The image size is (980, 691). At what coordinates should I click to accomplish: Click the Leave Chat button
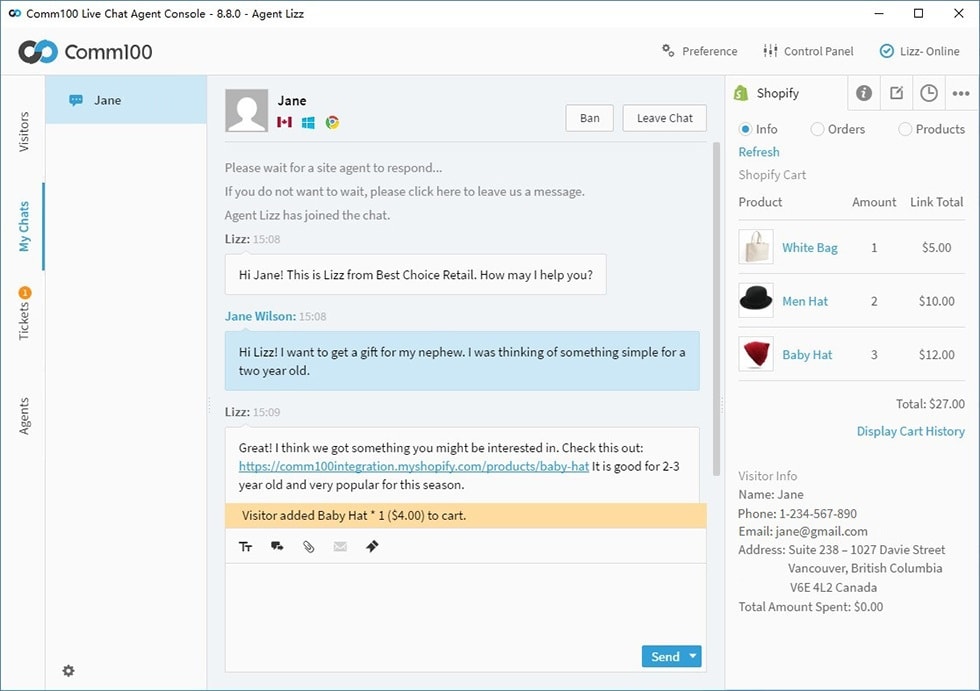point(664,118)
